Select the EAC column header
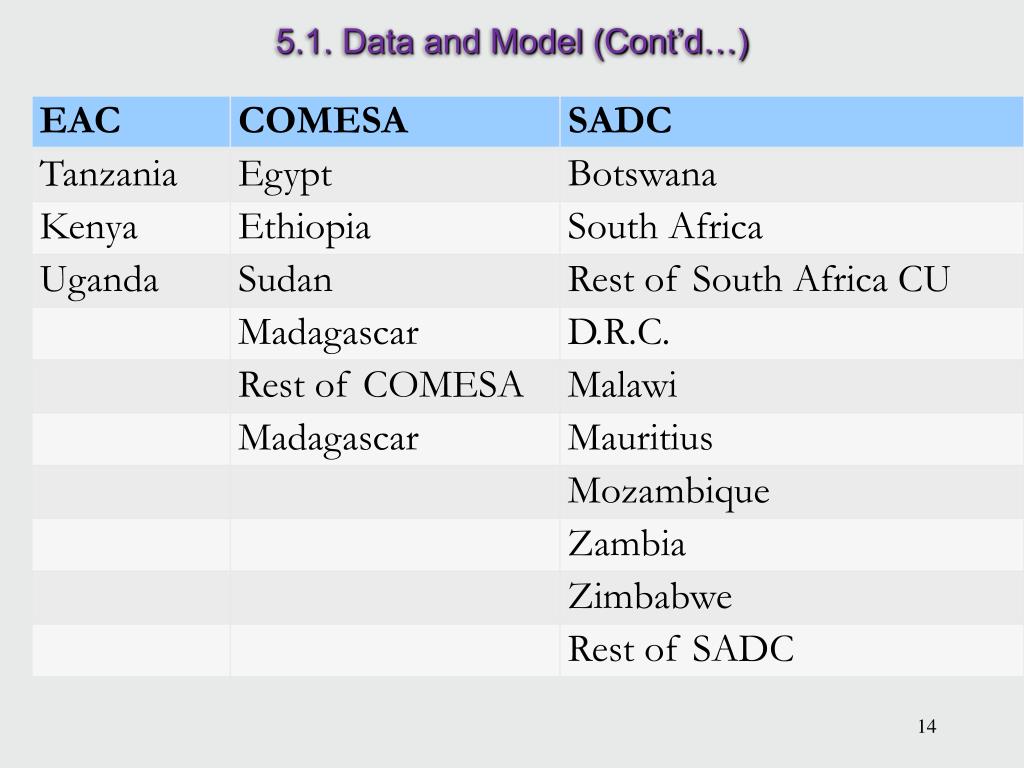This screenshot has height=768, width=1024. [x=131, y=121]
